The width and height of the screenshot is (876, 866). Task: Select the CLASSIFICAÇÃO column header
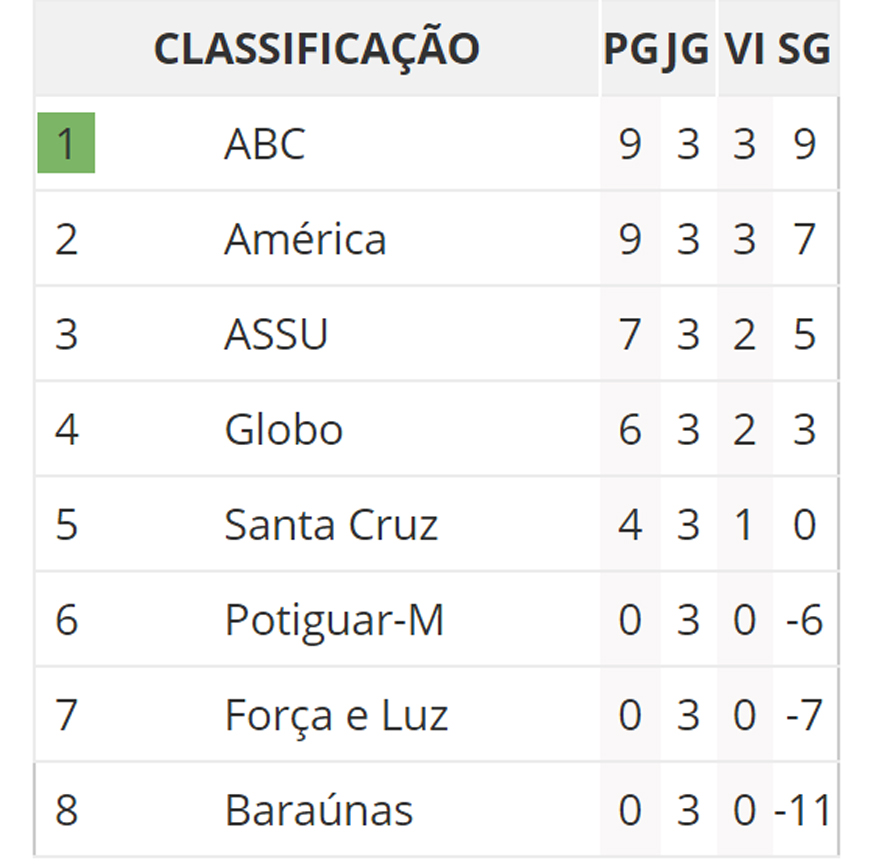click(x=317, y=49)
